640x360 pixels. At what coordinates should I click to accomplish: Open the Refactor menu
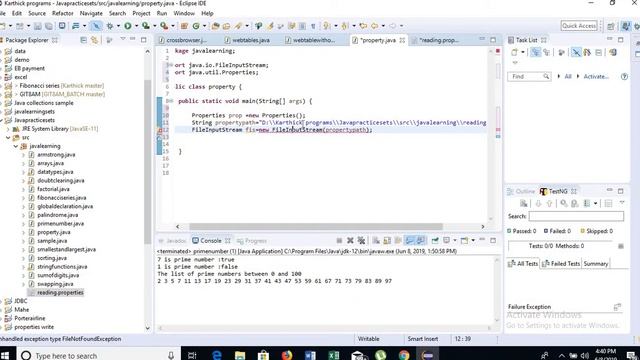coord(62,13)
